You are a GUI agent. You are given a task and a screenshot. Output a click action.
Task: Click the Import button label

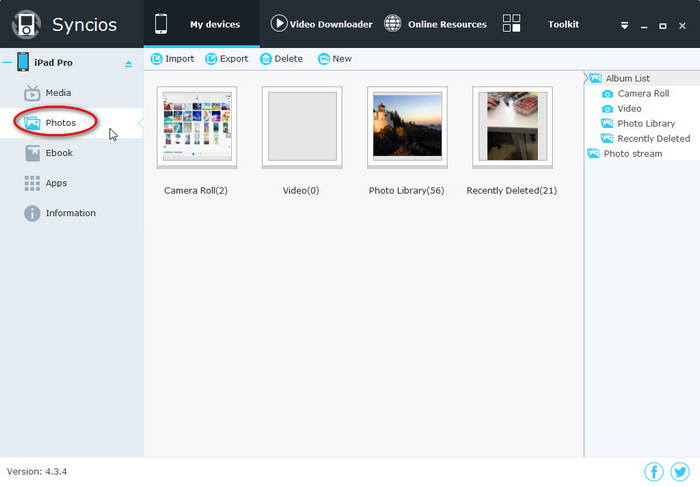(179, 59)
